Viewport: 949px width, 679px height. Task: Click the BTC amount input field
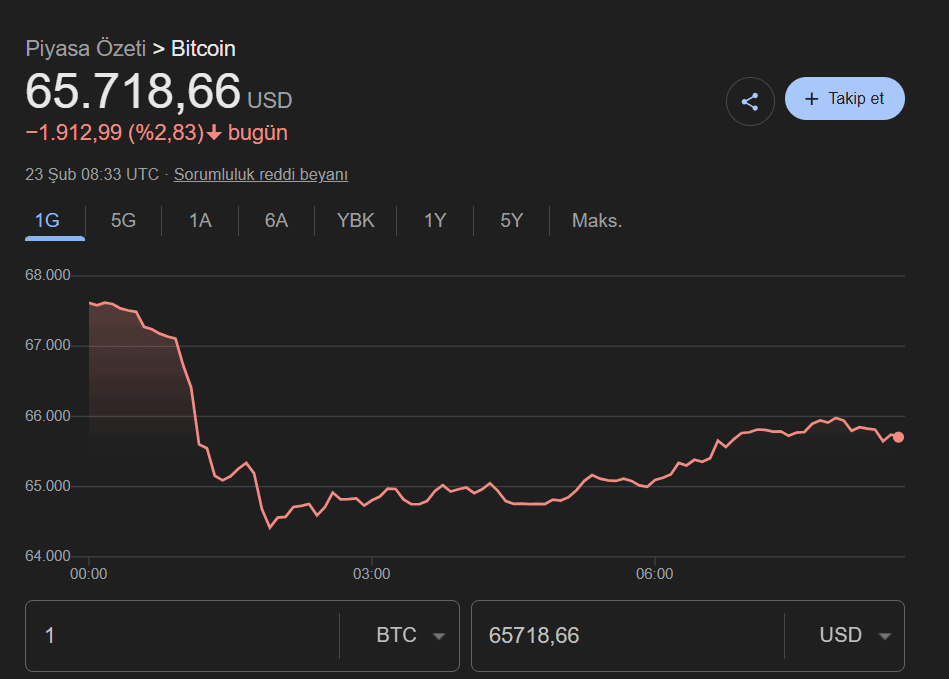180,635
